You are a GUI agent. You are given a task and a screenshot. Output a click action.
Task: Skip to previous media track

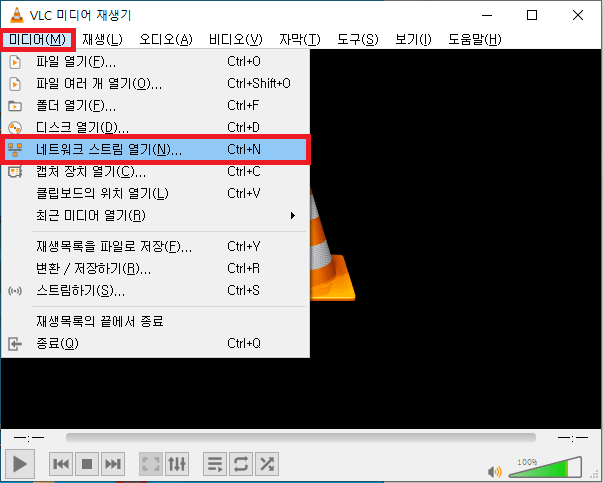click(61, 464)
